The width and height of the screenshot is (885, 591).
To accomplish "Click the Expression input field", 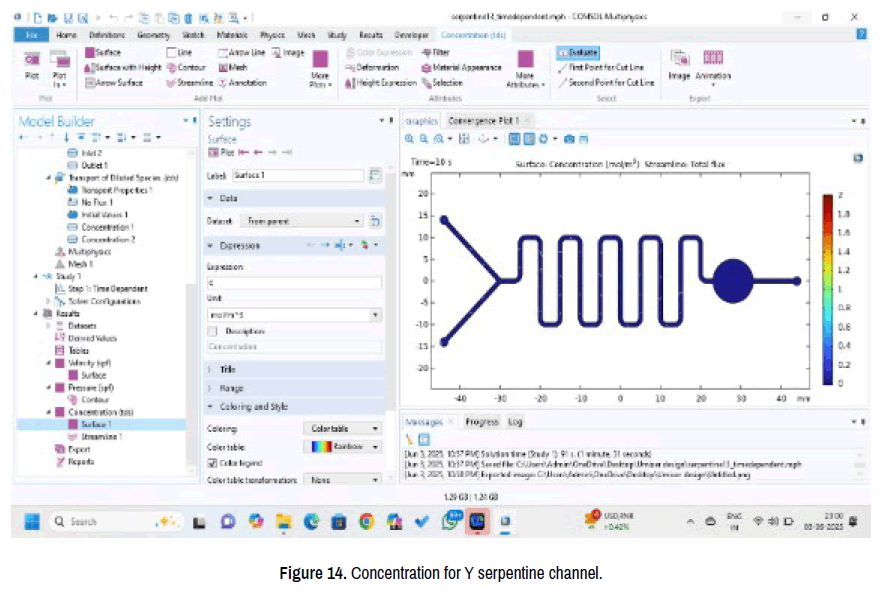I will tap(293, 283).
